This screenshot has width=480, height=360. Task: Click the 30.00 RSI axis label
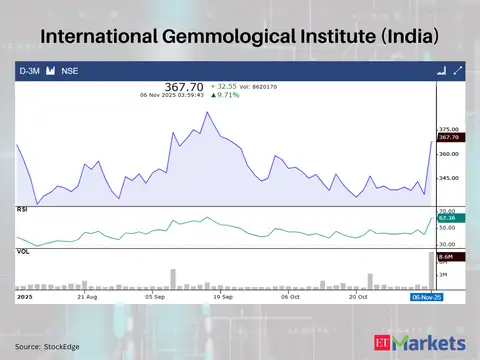point(447,244)
